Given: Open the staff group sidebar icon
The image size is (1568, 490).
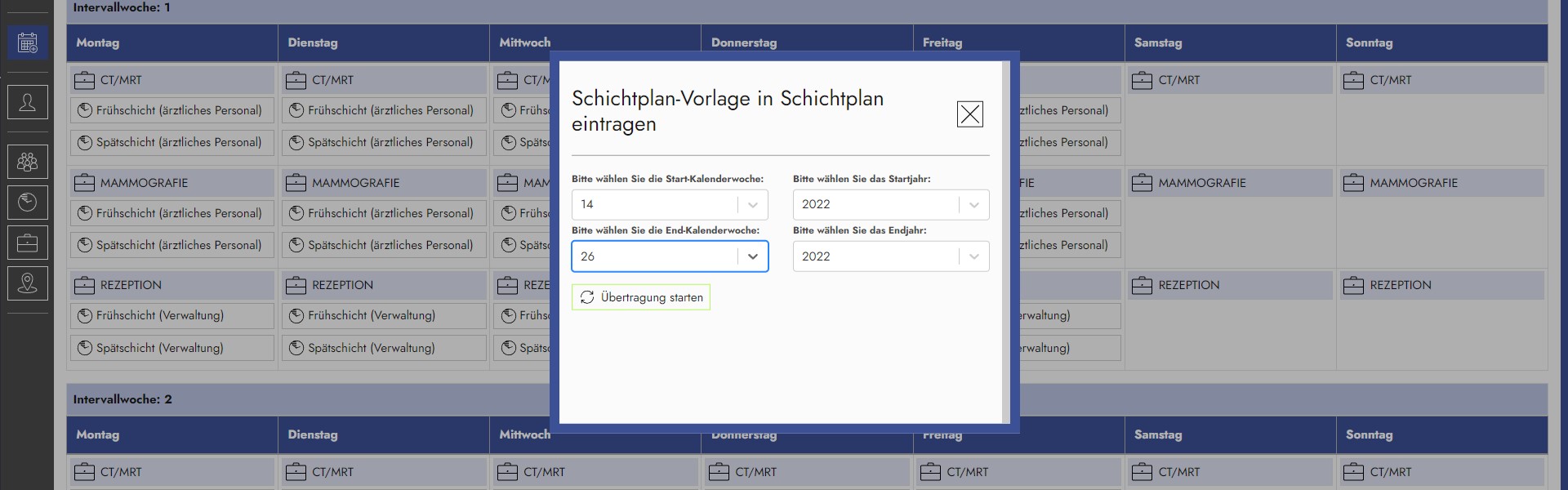Looking at the screenshot, I should coord(28,162).
